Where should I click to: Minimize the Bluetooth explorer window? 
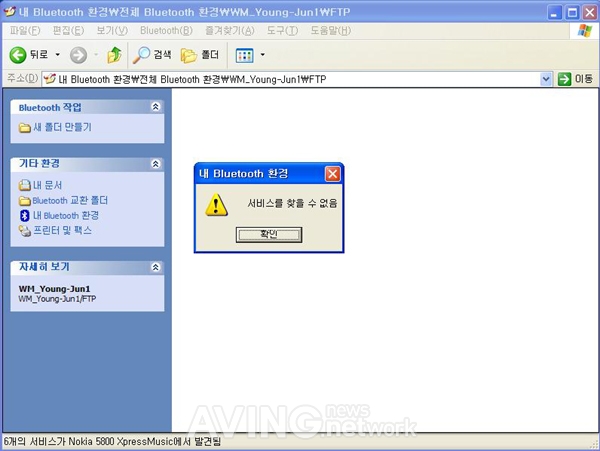click(x=554, y=13)
